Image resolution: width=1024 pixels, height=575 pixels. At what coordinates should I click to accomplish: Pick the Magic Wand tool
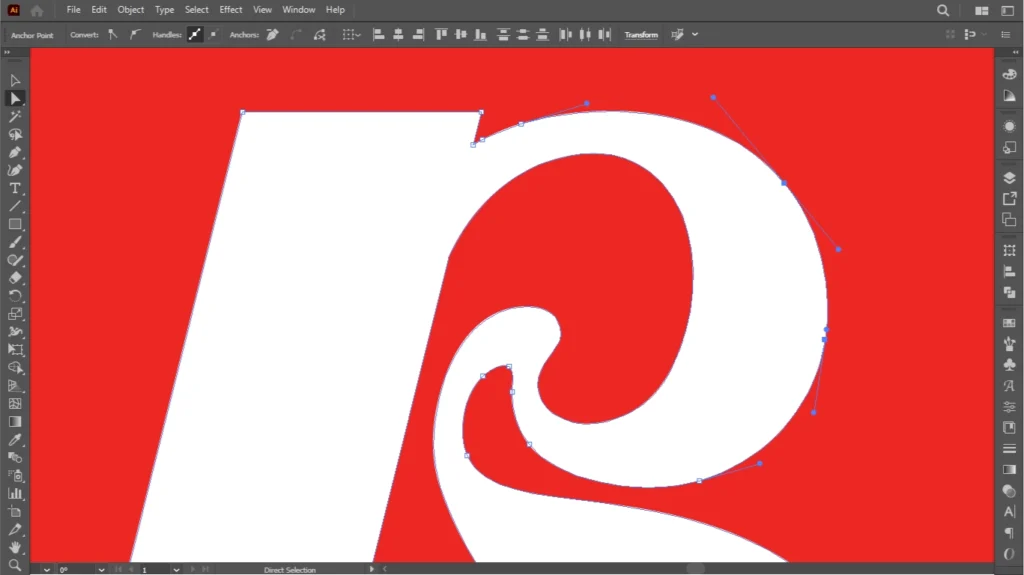click(15, 116)
